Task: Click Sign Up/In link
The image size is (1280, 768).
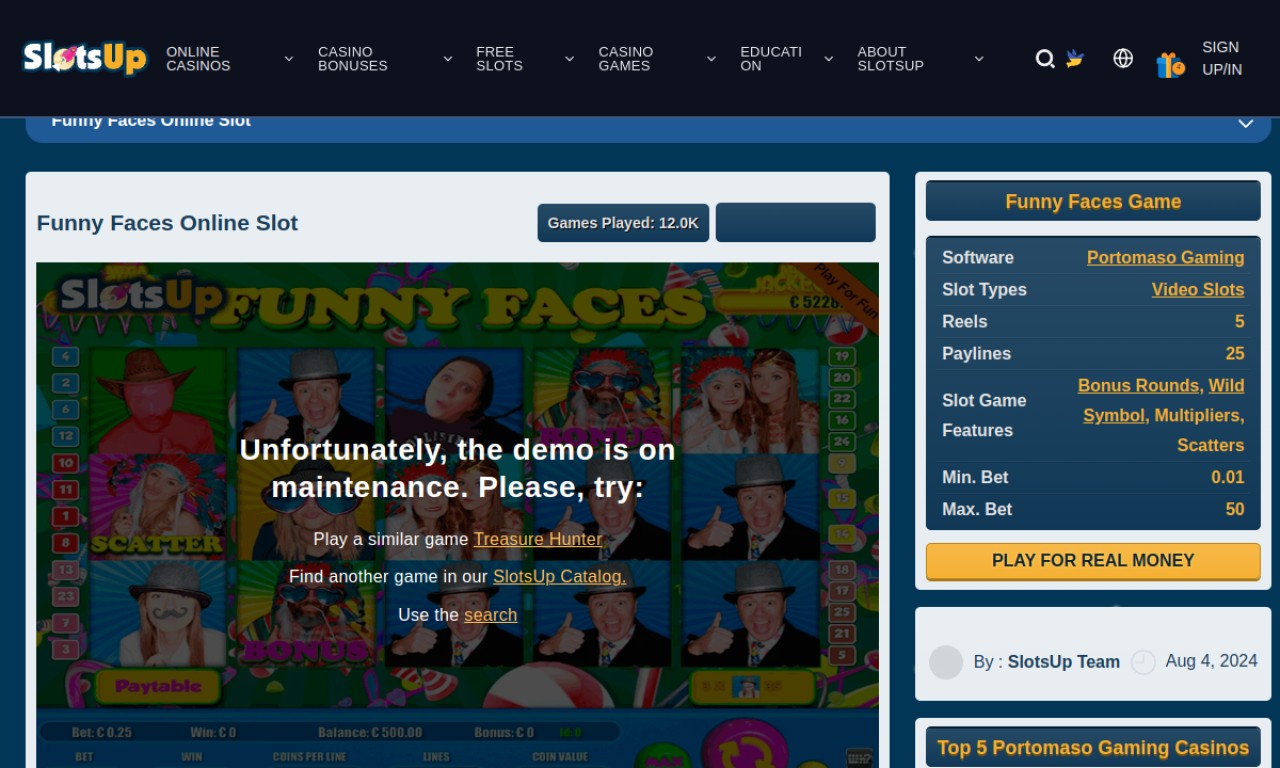Action: 1222,58
